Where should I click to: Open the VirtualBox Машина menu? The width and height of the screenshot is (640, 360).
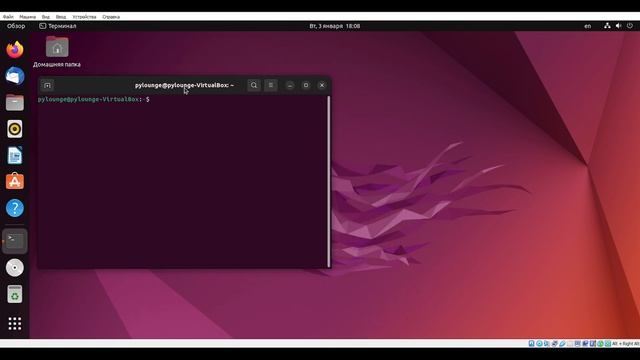[x=27, y=17]
